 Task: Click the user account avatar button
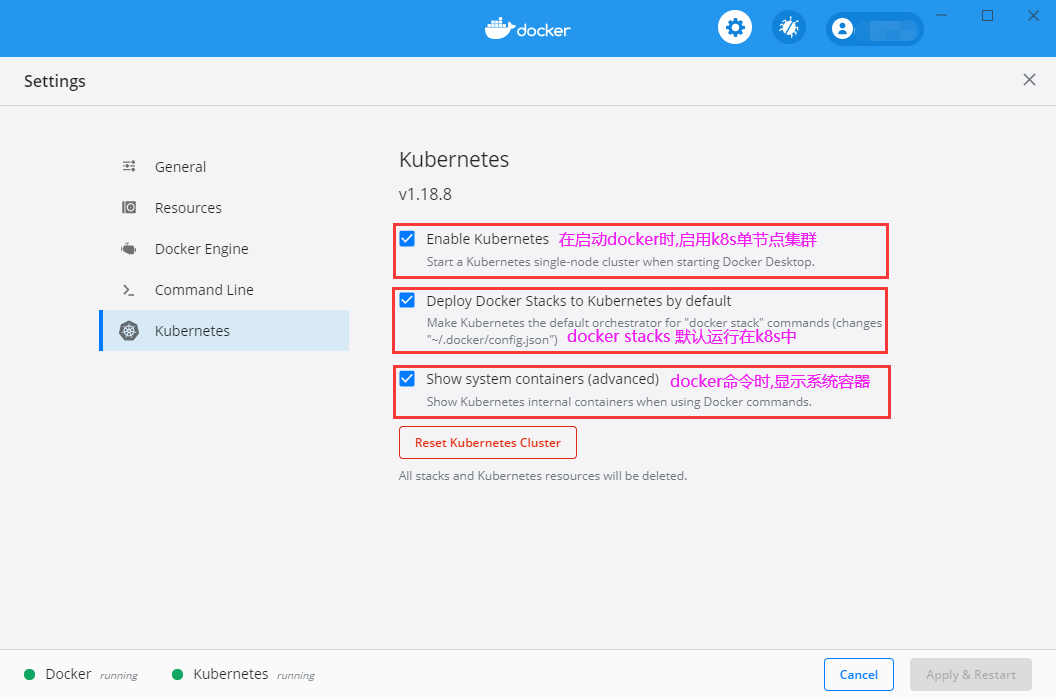[x=874, y=29]
